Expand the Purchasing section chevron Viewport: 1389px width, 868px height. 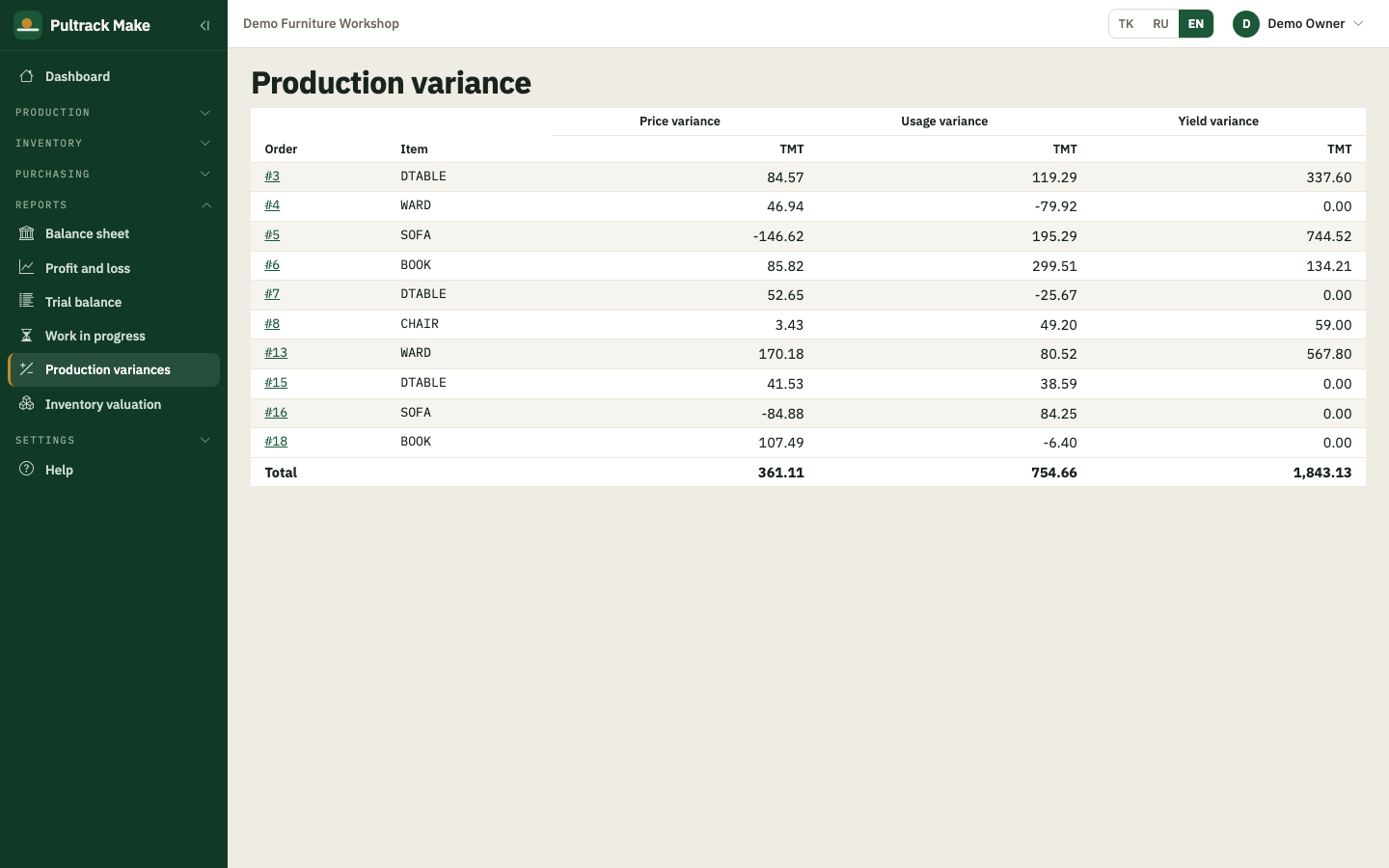205,175
